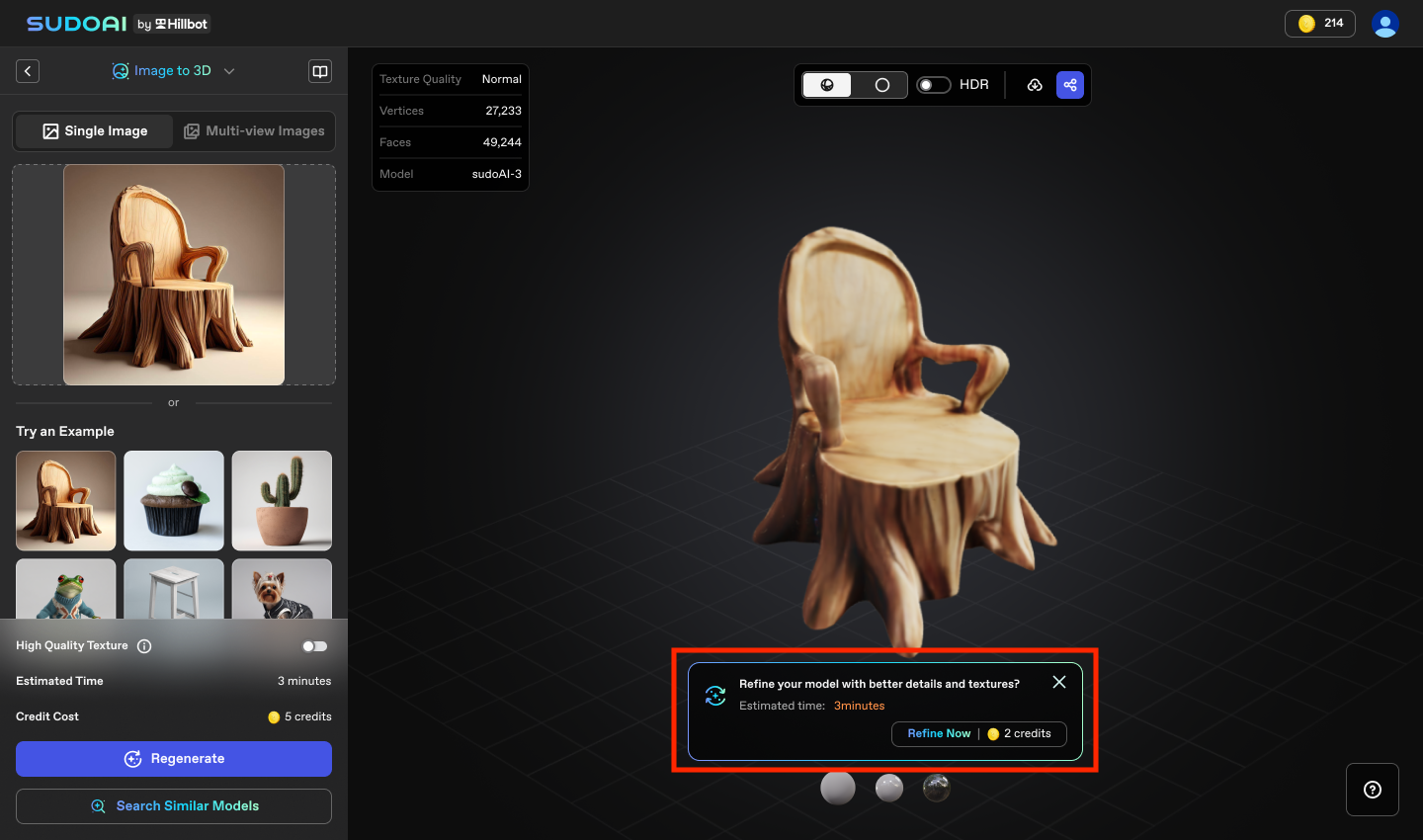The image size is (1423, 840).
Task: Click the Model value sudoAI-3
Action: (496, 174)
